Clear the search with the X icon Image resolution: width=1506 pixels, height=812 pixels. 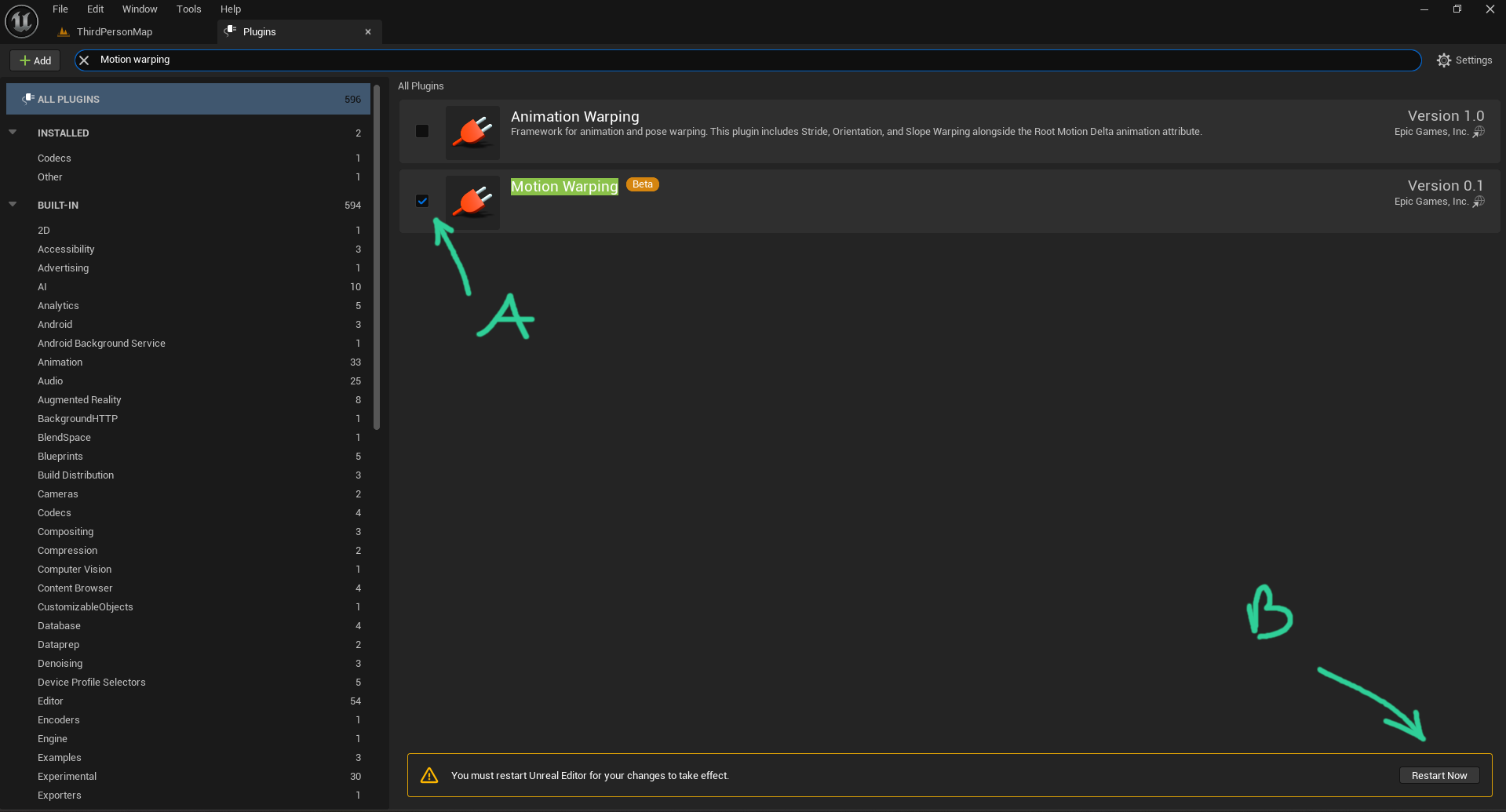point(84,60)
